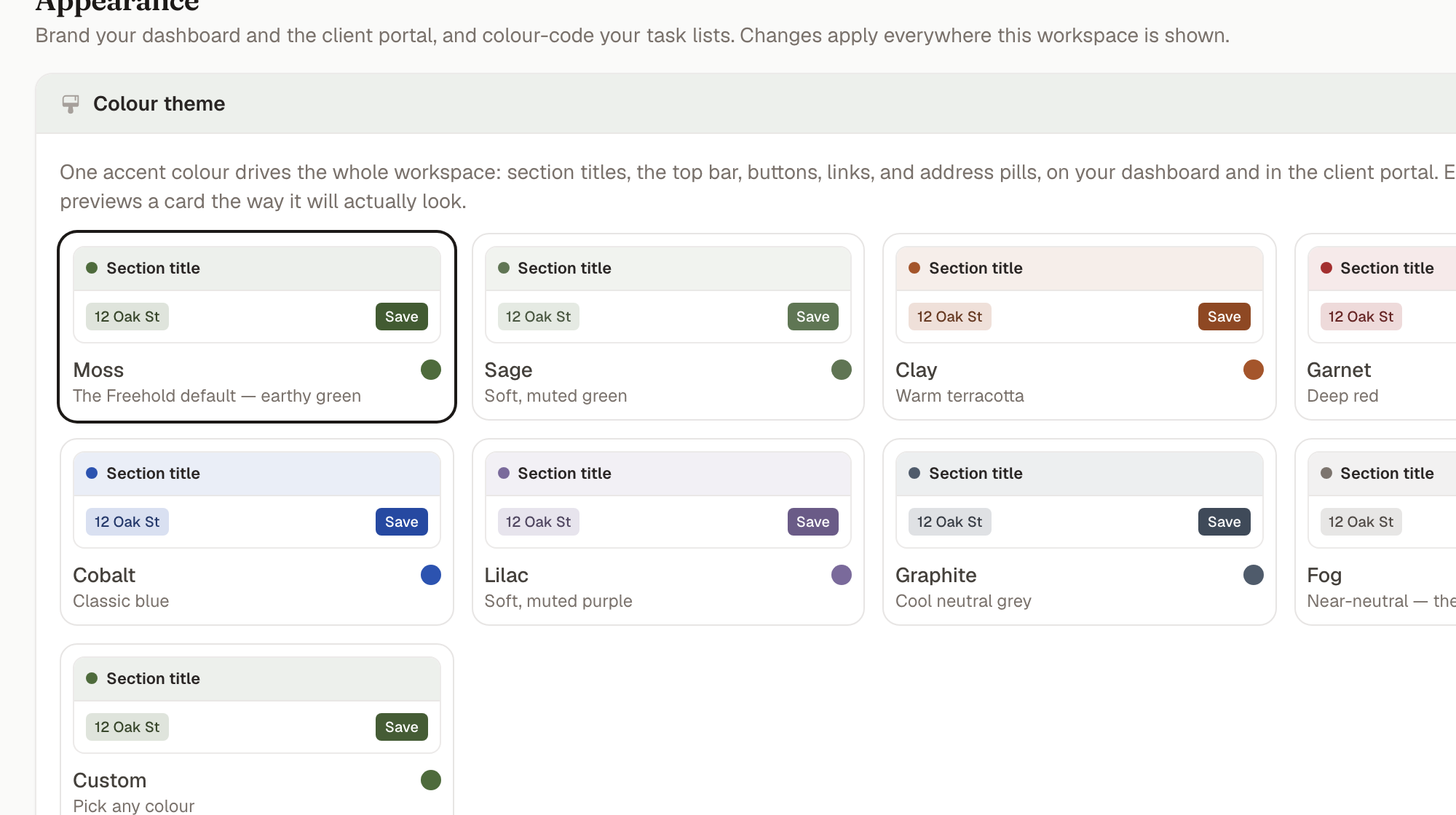The image size is (1456, 815).
Task: Click Save in the Clay preview
Action: (x=1224, y=317)
